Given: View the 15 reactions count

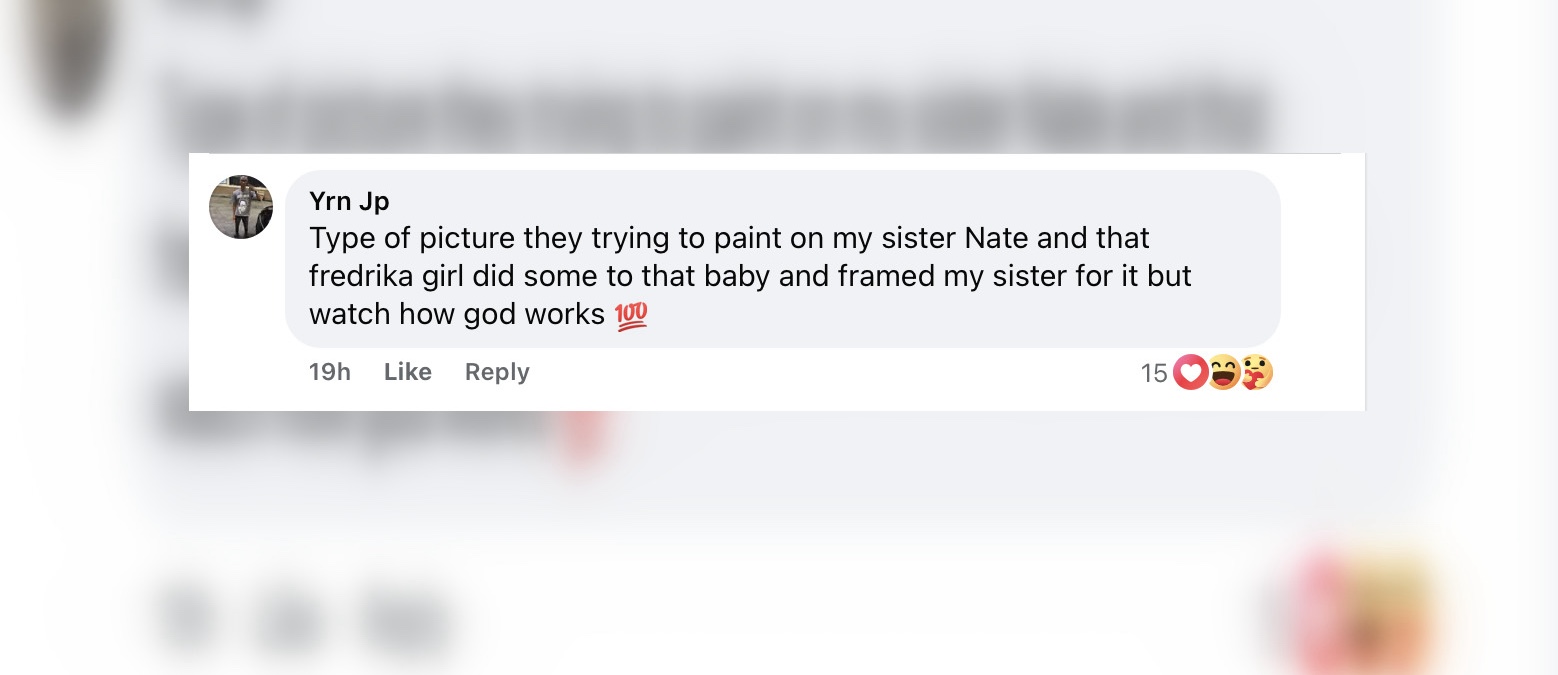Looking at the screenshot, I should click(x=1153, y=373).
